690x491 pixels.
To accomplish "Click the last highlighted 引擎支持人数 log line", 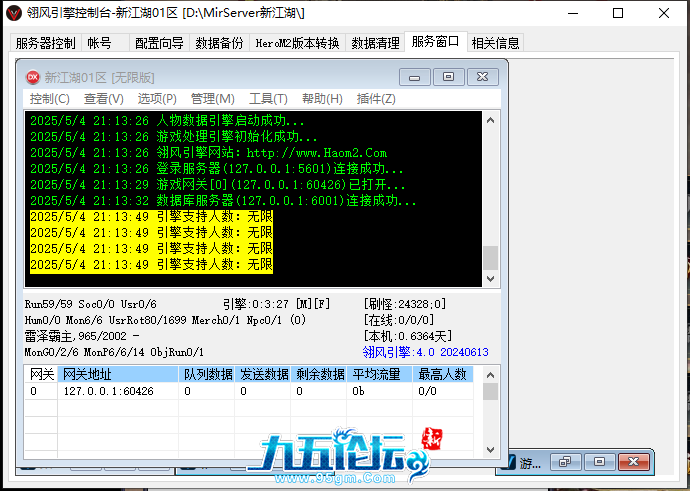I will click(x=151, y=265).
